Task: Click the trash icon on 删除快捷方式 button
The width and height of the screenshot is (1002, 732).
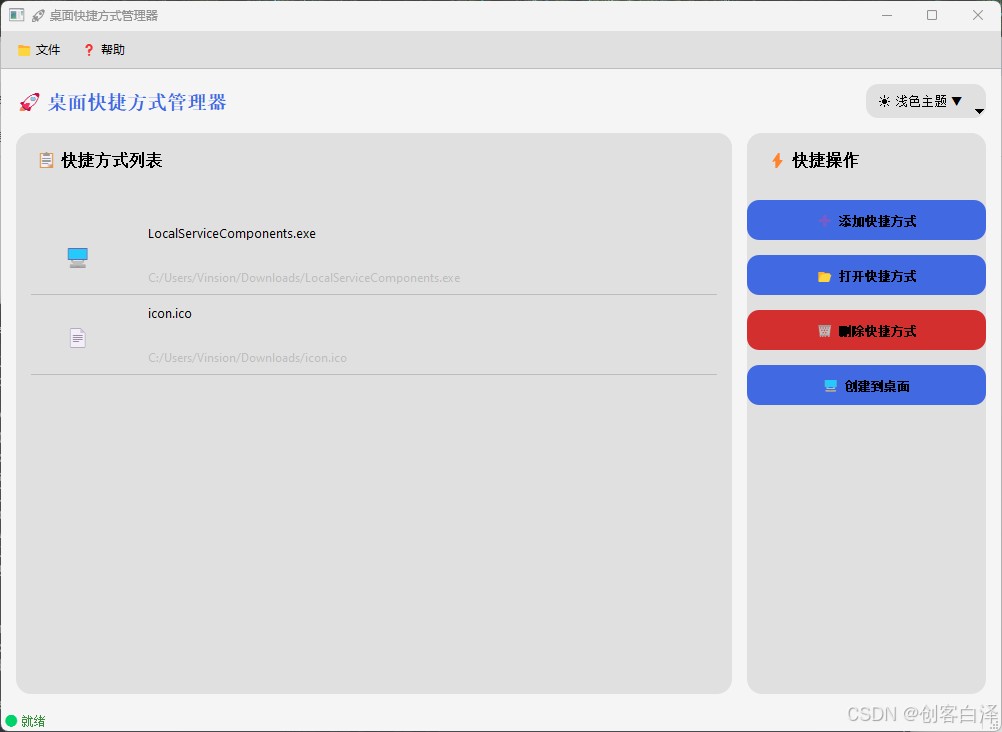Action: (x=824, y=331)
